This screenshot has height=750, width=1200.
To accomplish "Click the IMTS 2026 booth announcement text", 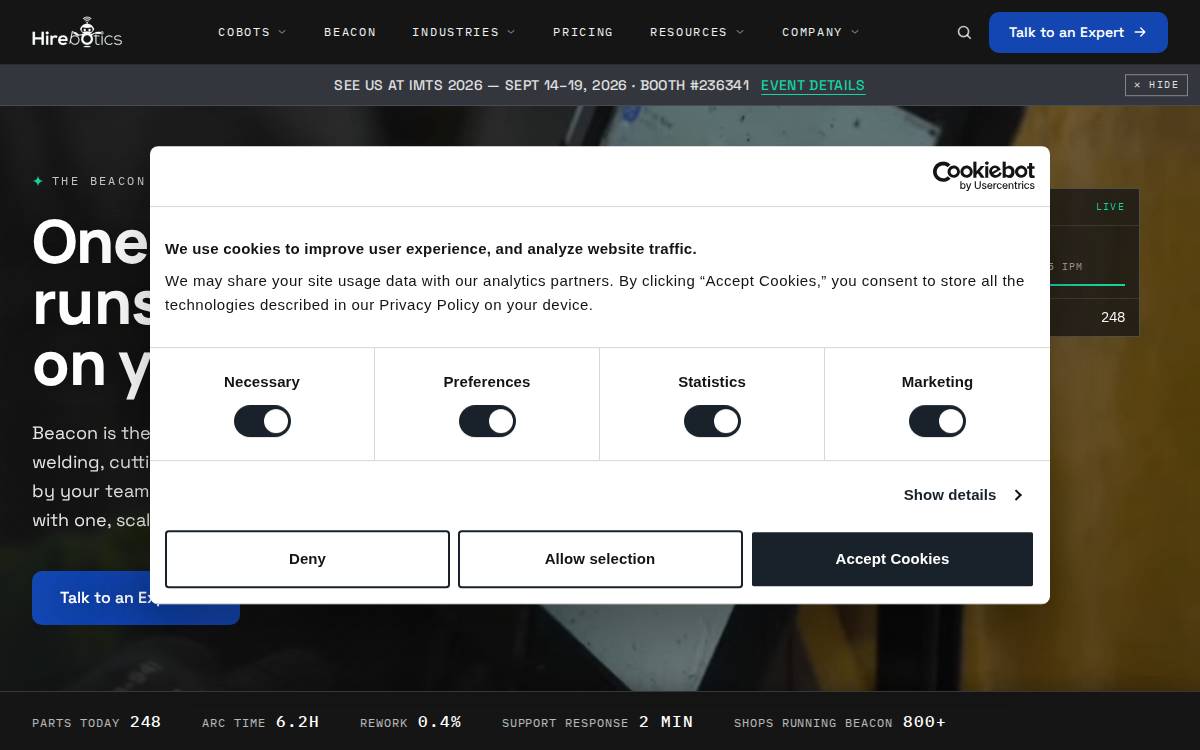I will click(541, 85).
